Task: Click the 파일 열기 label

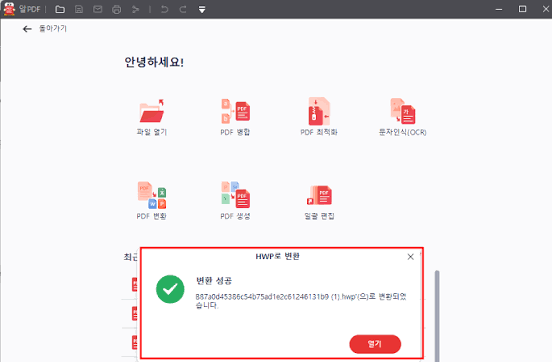Action: (x=152, y=132)
